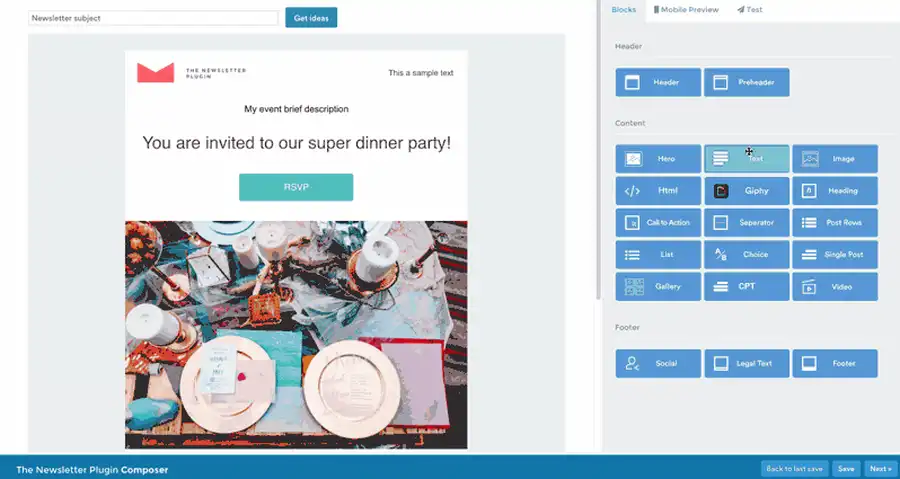Add the Social footer block
900x479 pixels.
click(x=658, y=363)
